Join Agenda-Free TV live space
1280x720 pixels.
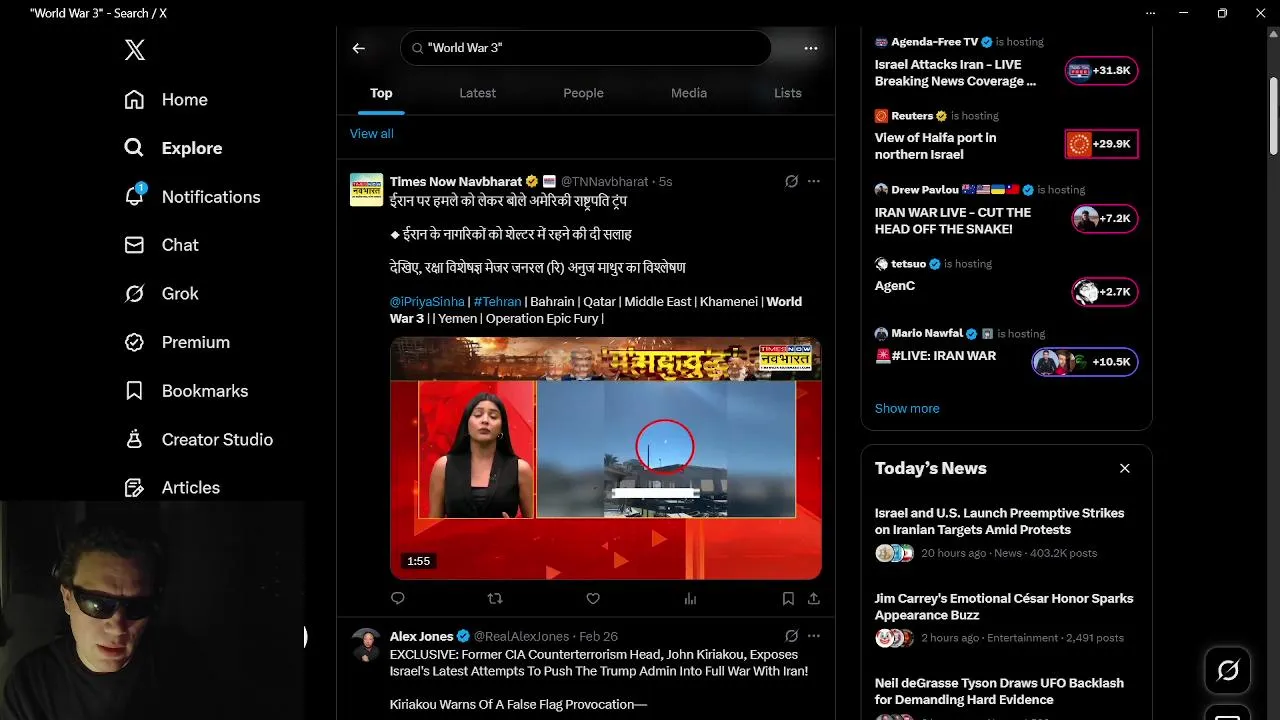pos(1102,71)
